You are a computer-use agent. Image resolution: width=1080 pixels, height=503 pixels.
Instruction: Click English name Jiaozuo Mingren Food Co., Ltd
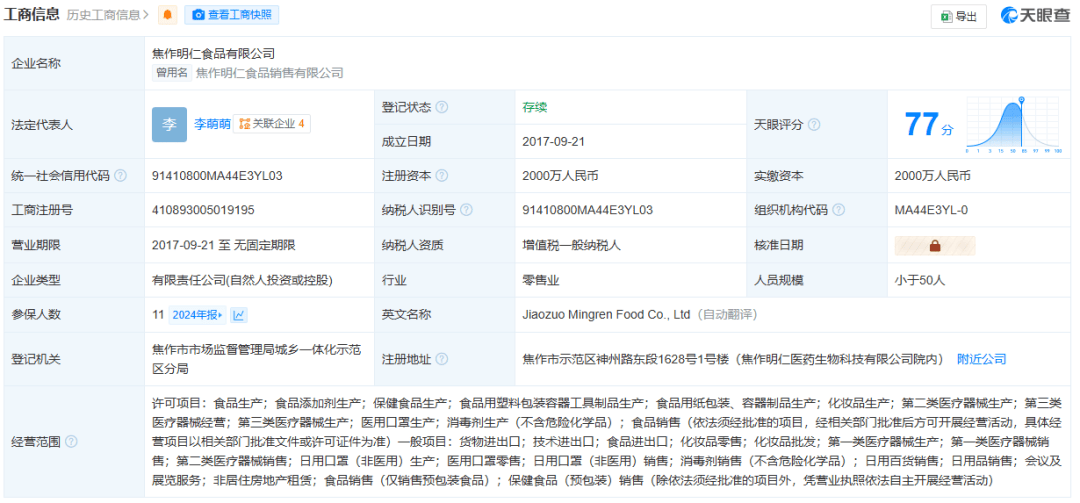[x=606, y=315]
